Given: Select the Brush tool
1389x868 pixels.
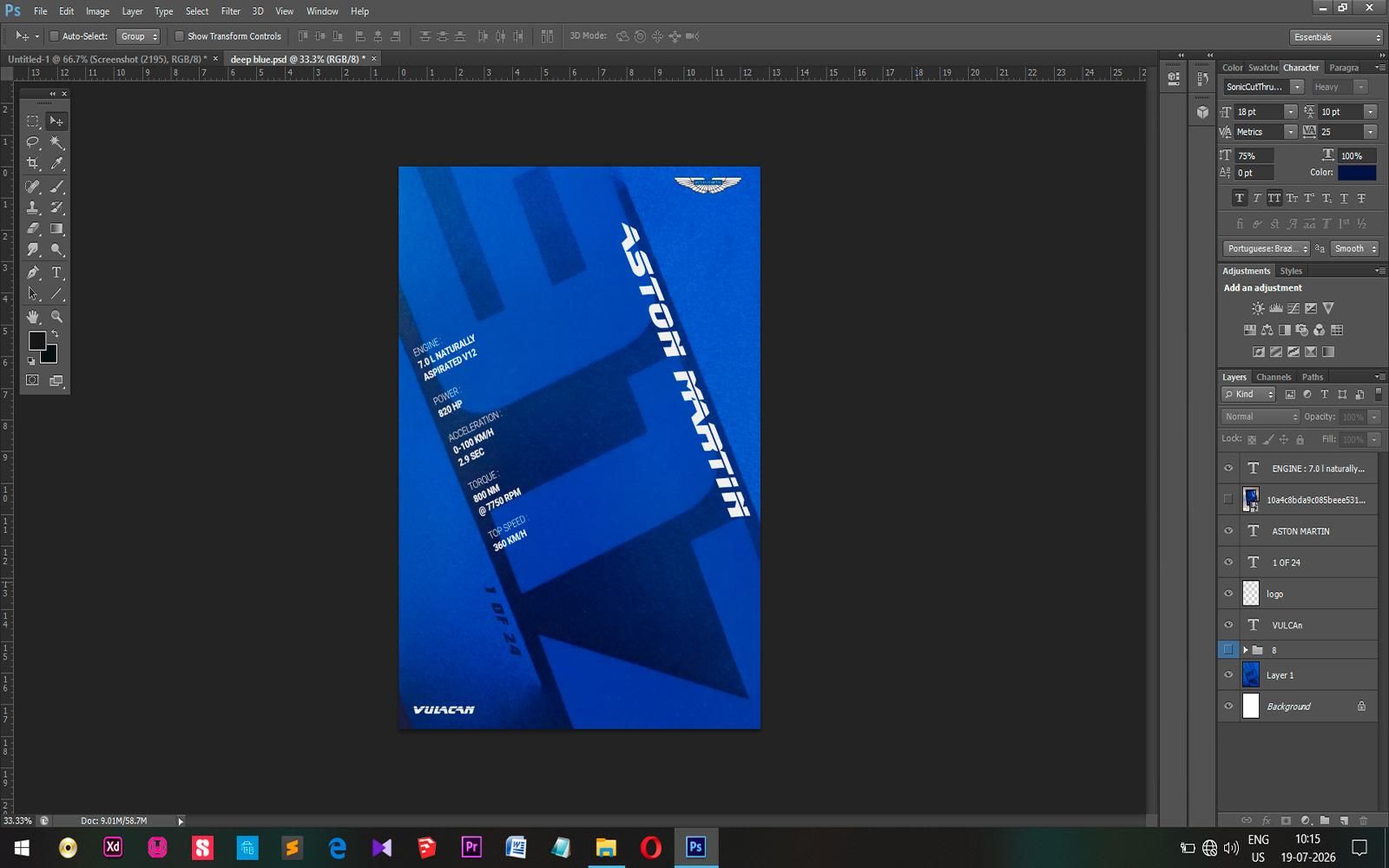Looking at the screenshot, I should (56, 187).
